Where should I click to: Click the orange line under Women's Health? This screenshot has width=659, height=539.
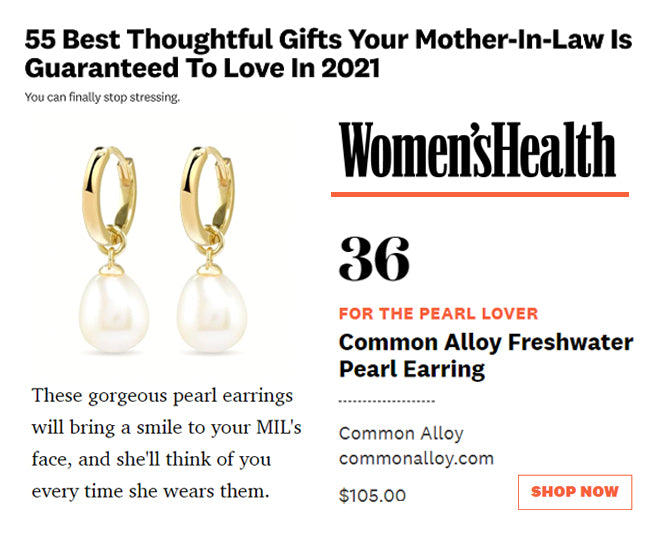click(x=480, y=194)
